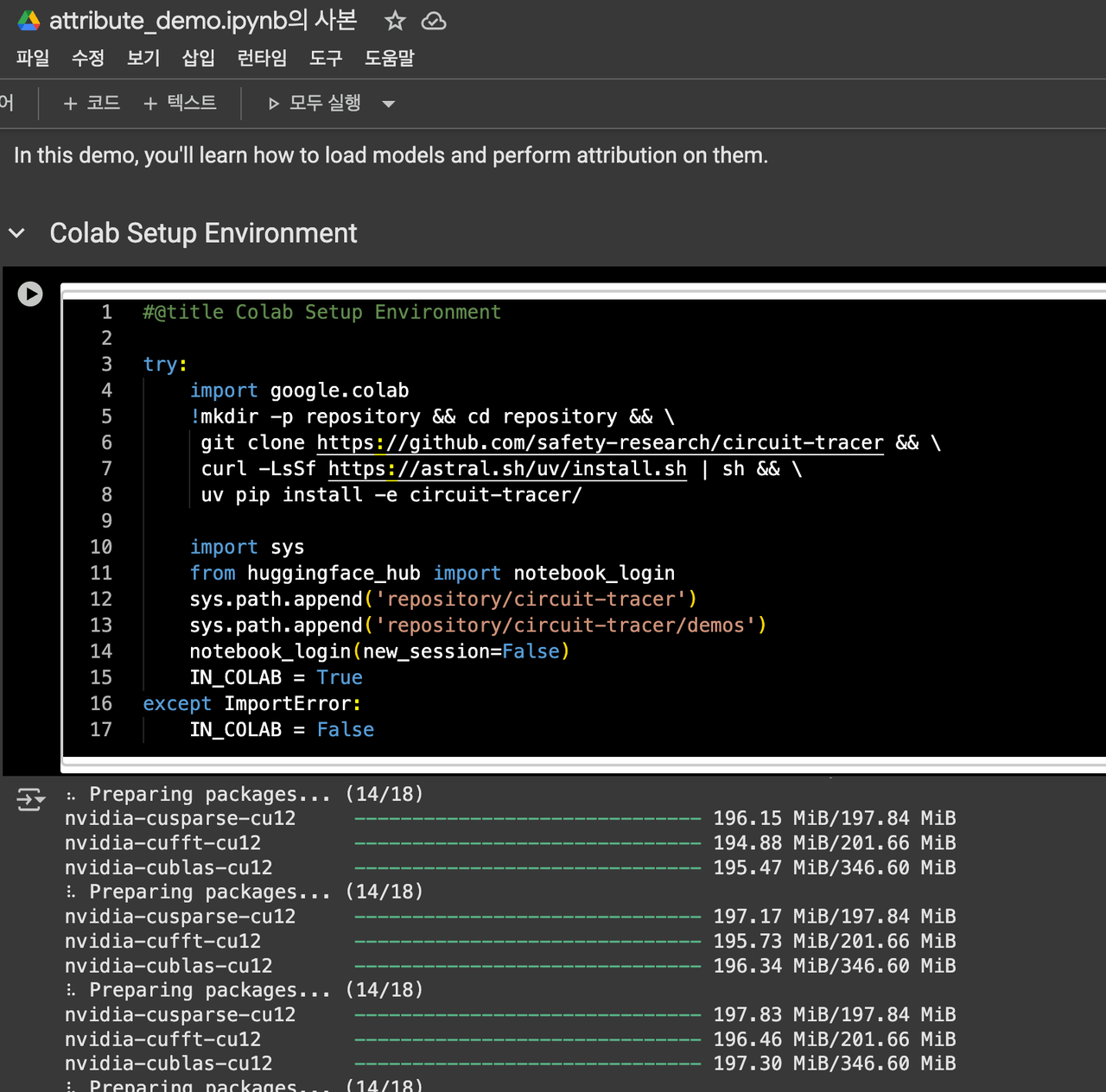Viewport: 1106px width, 1092px height.
Task: Click the #@title Colab Setup Environment comment line
Action: [x=321, y=312]
